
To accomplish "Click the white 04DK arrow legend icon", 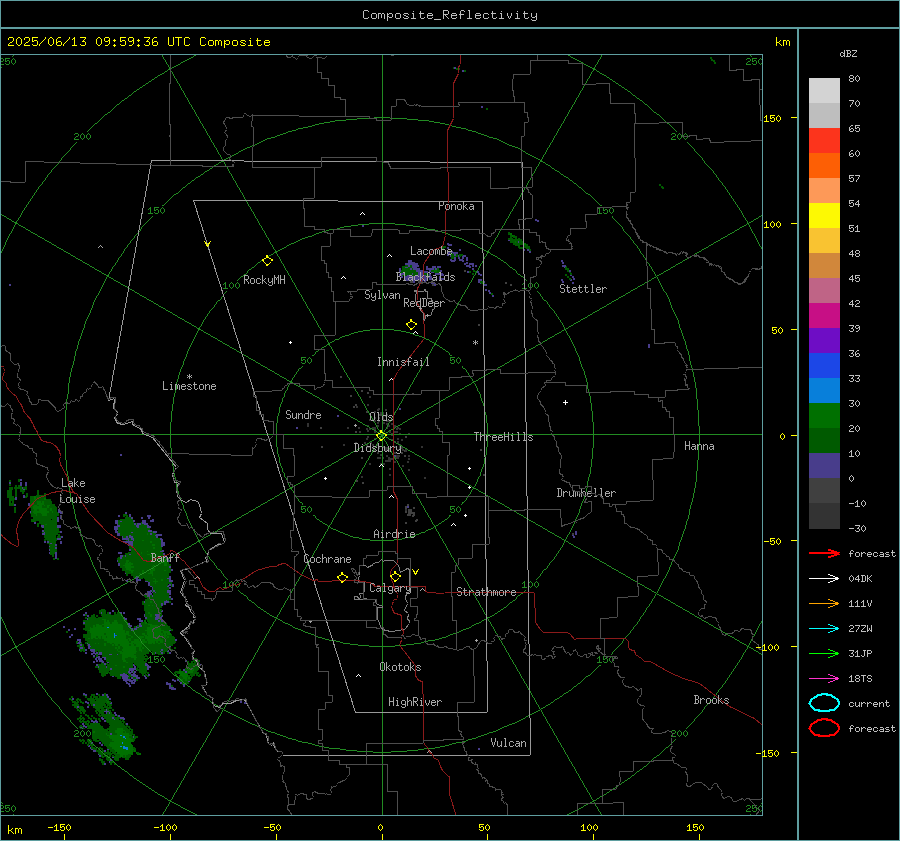I will point(824,578).
